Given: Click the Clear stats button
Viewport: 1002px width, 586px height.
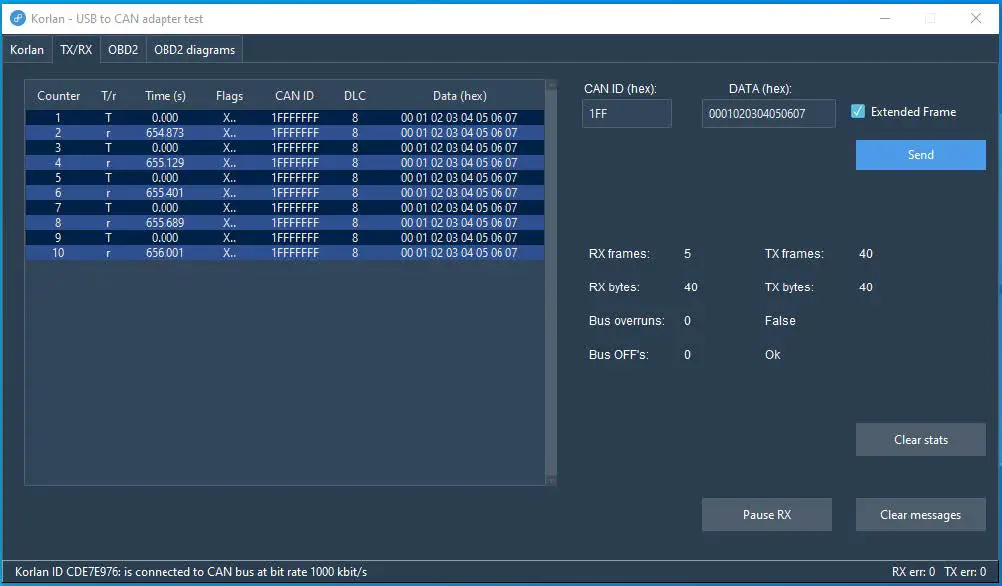Looking at the screenshot, I should 920,439.
